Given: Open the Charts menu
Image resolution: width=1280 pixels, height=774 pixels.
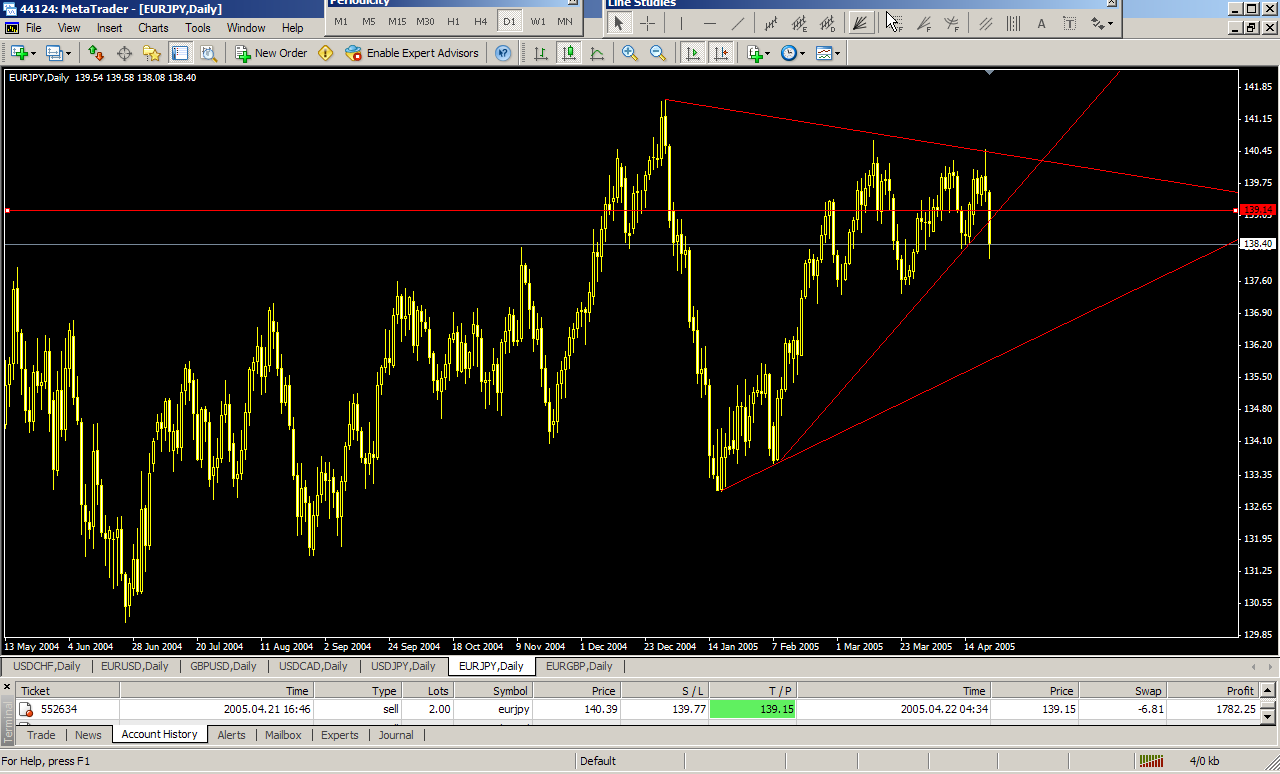Looking at the screenshot, I should click(153, 28).
